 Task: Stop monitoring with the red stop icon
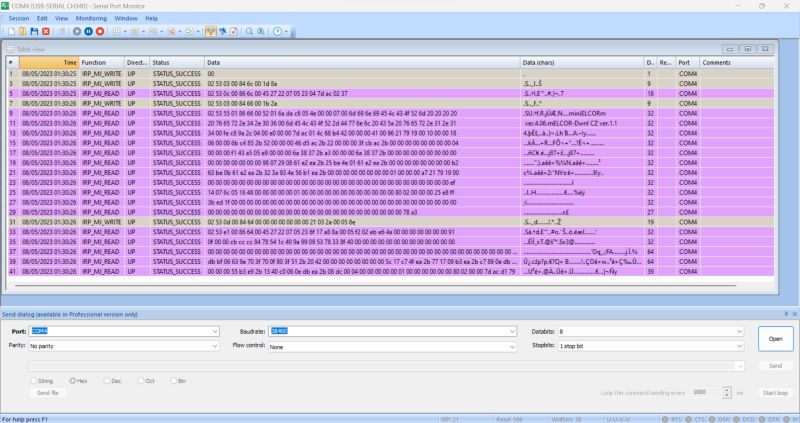click(100, 31)
